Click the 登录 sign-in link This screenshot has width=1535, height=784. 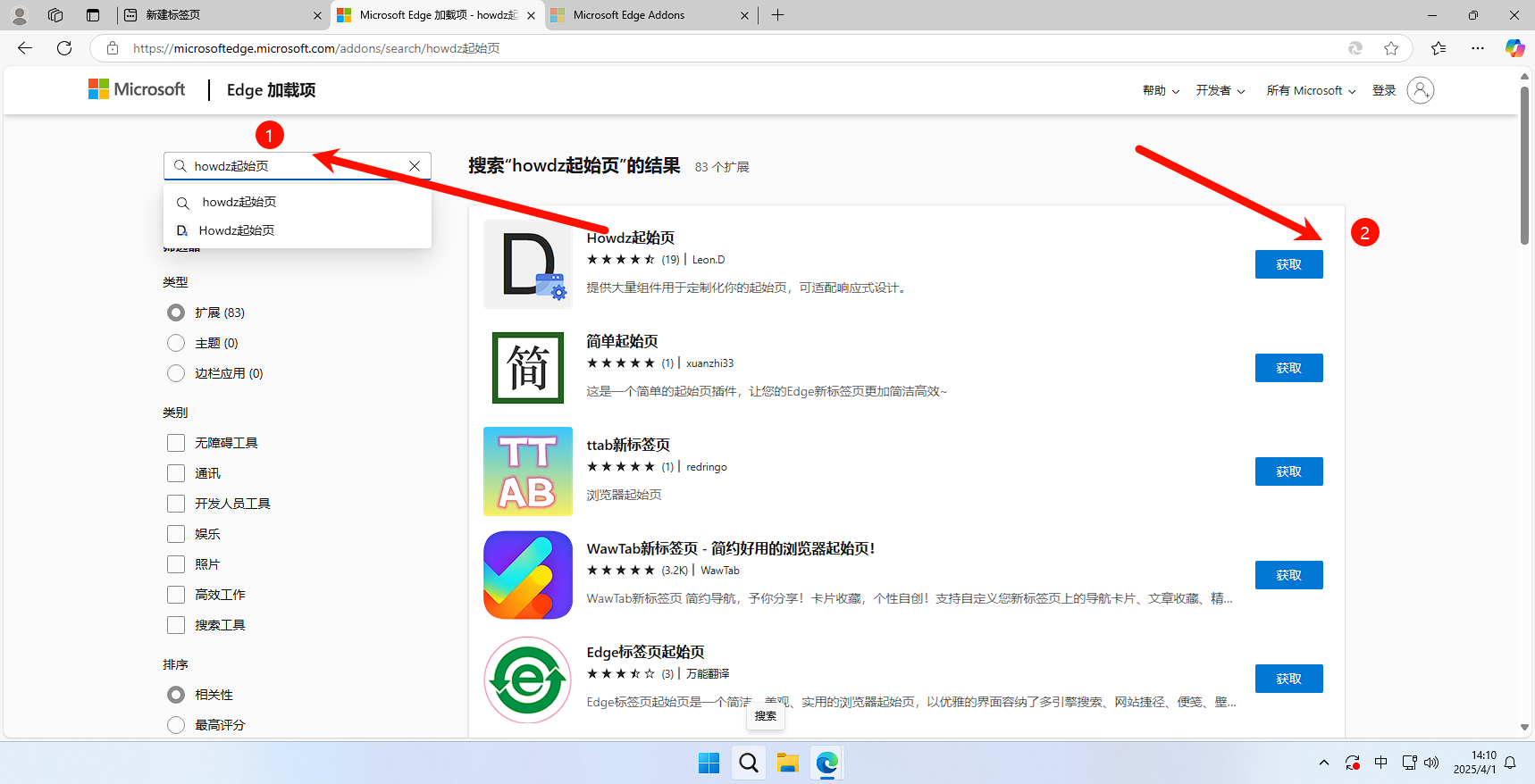click(x=1384, y=90)
